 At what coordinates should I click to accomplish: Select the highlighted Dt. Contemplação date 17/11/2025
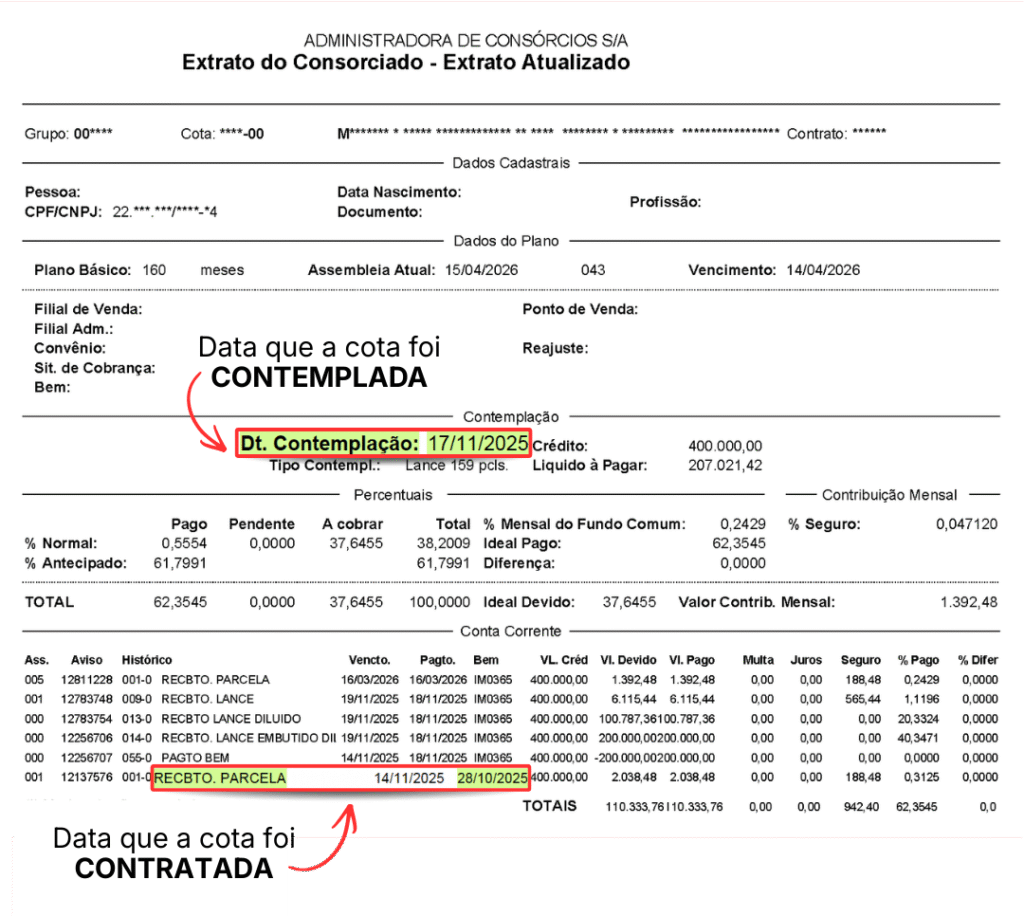point(477,443)
